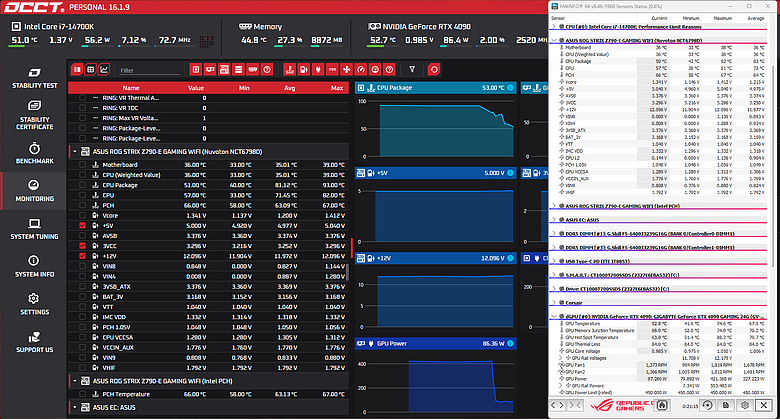Open info icon on GPU Power graph
This screenshot has height=419, width=780.
coord(510,343)
